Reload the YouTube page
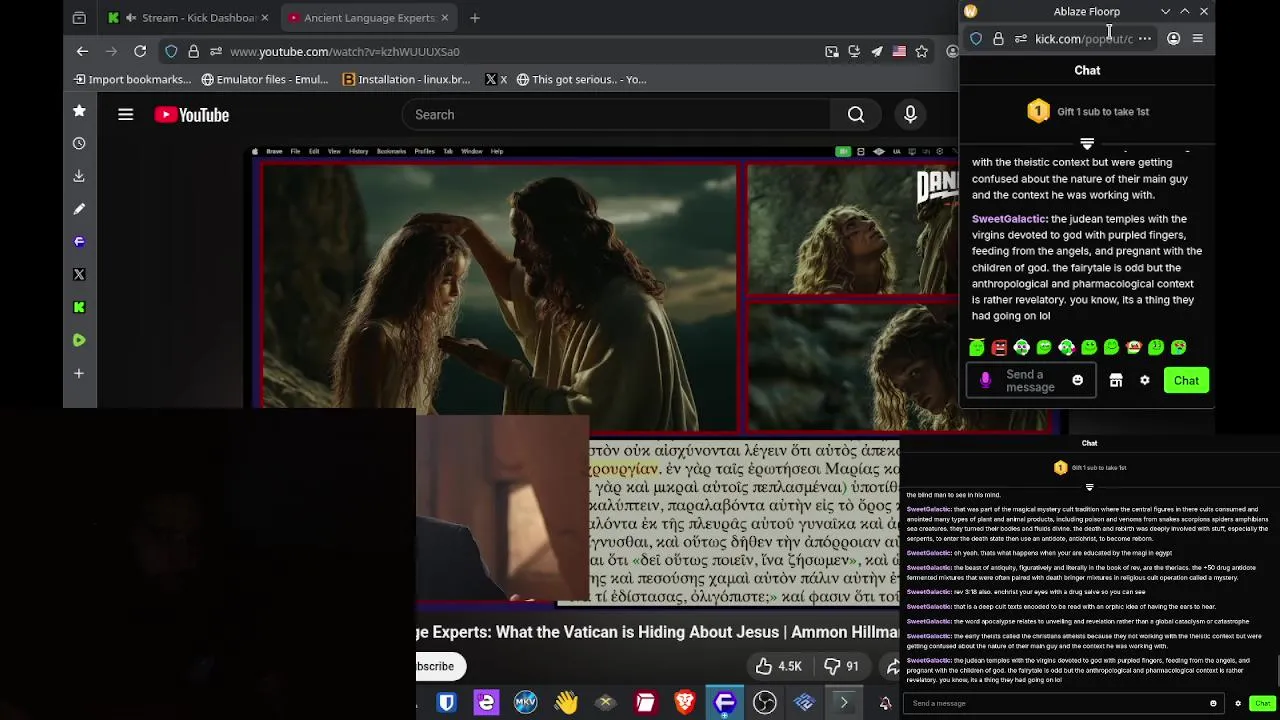 tap(140, 51)
